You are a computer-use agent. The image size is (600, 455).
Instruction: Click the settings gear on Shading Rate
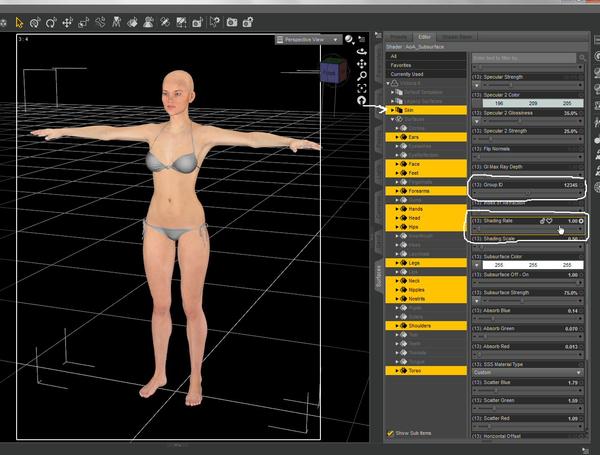[x=581, y=221]
